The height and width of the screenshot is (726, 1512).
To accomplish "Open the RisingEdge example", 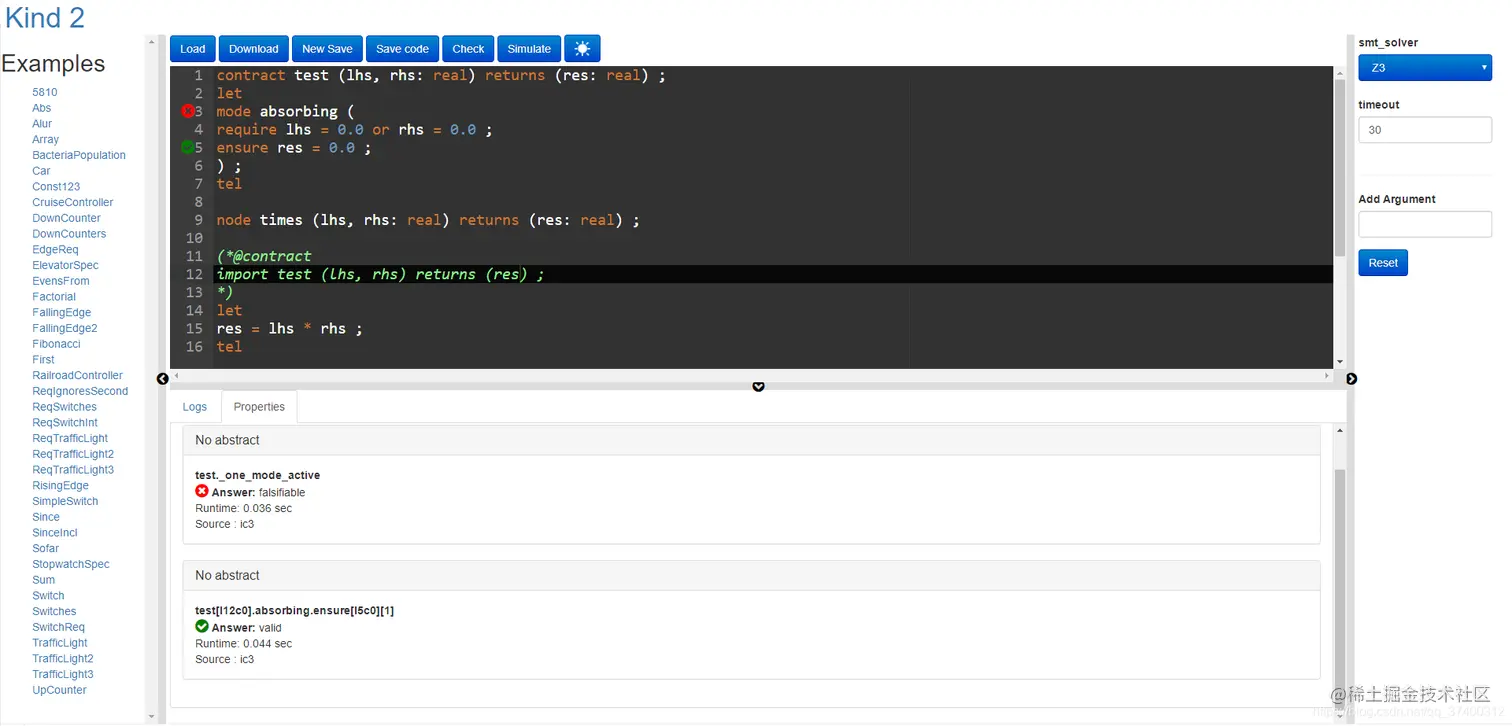I will 61,486.
